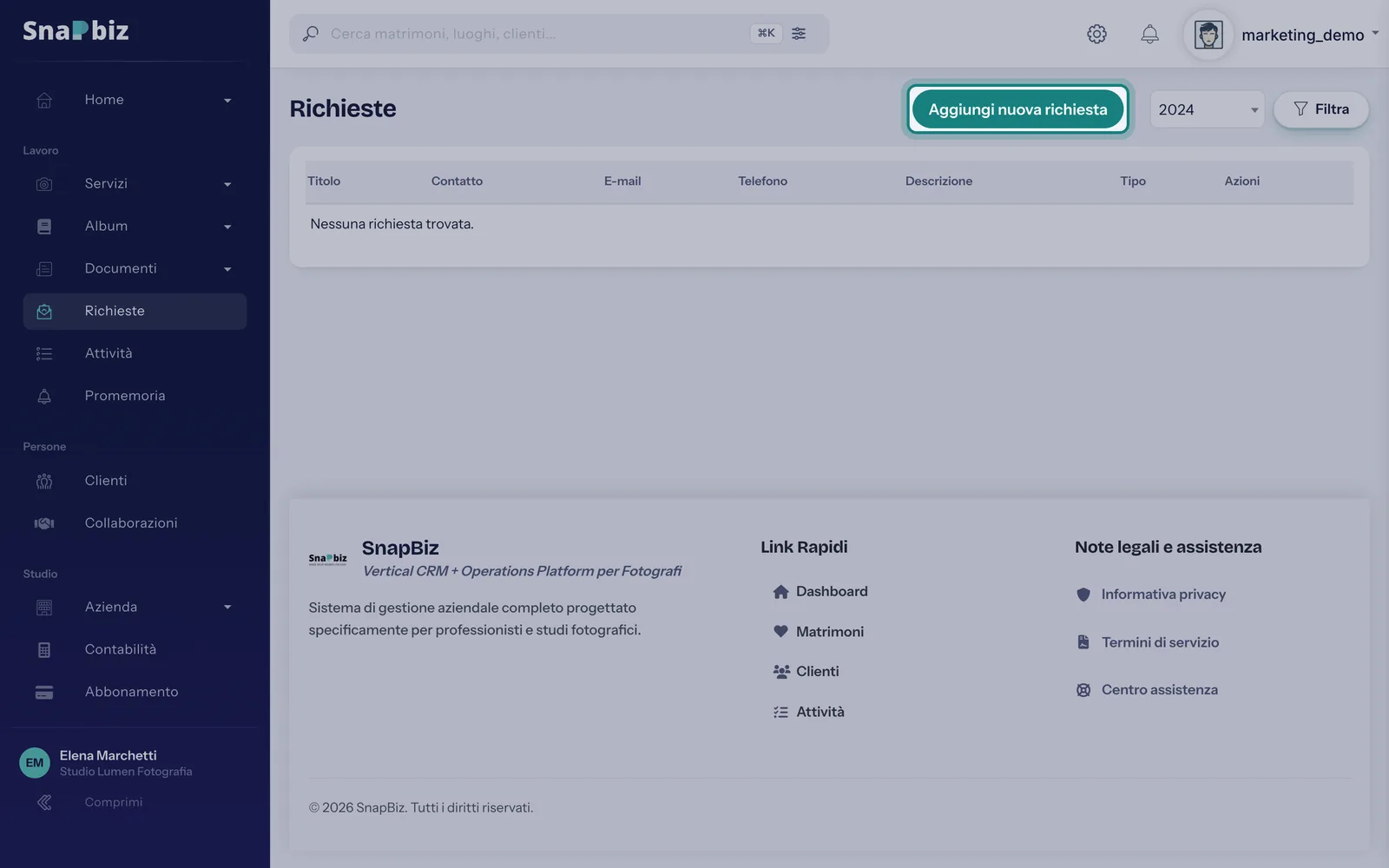The image size is (1389, 868).
Task: Open Richieste in the sidebar
Action: pos(135,312)
